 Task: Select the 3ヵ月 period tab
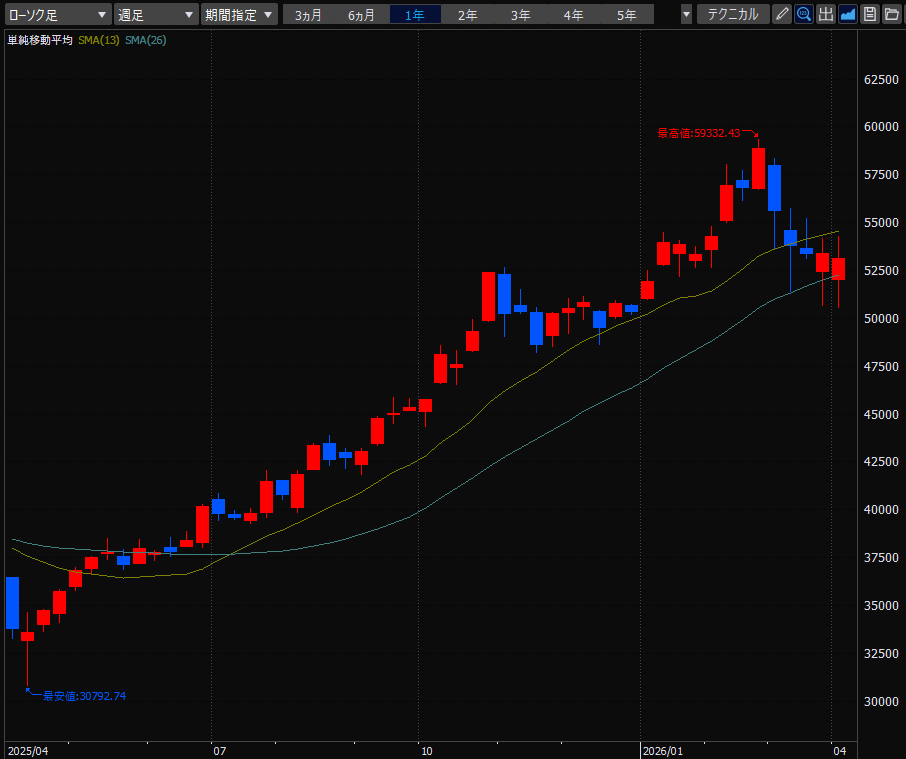[x=309, y=15]
